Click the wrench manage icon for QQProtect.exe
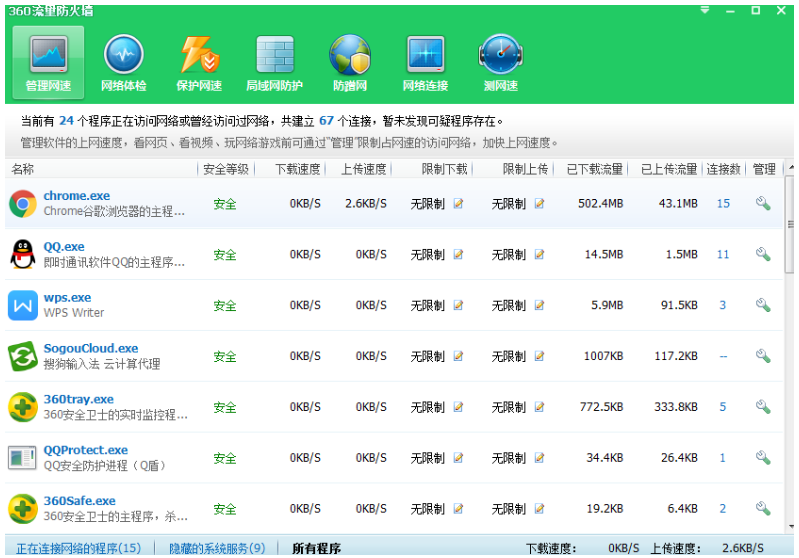Screen dimensions: 799x558 point(763,457)
